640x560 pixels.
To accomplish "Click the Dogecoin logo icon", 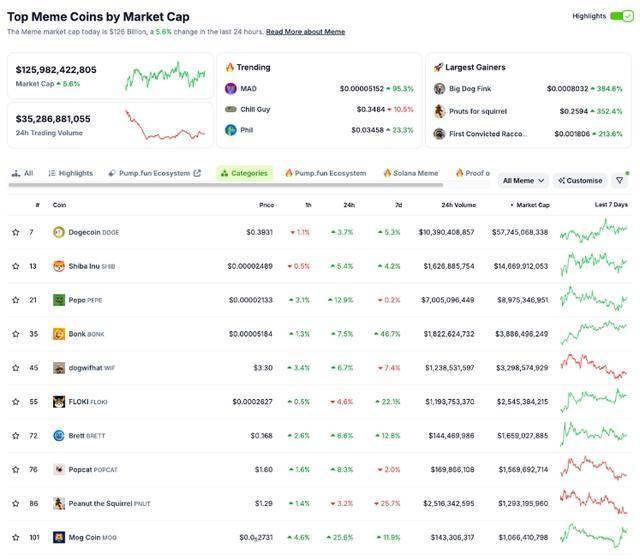I will point(59,232).
